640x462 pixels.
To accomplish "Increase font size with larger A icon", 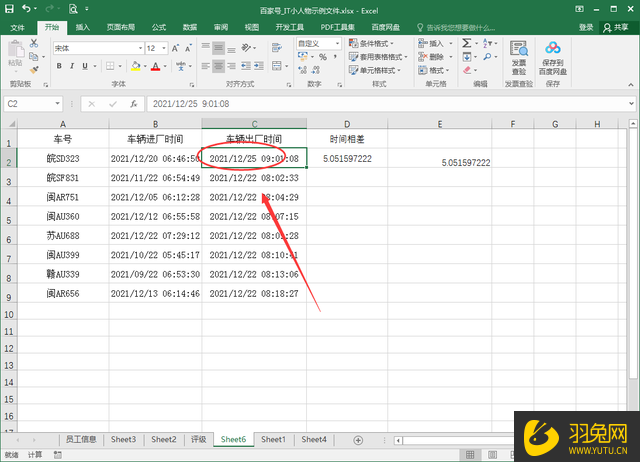I will point(175,48).
